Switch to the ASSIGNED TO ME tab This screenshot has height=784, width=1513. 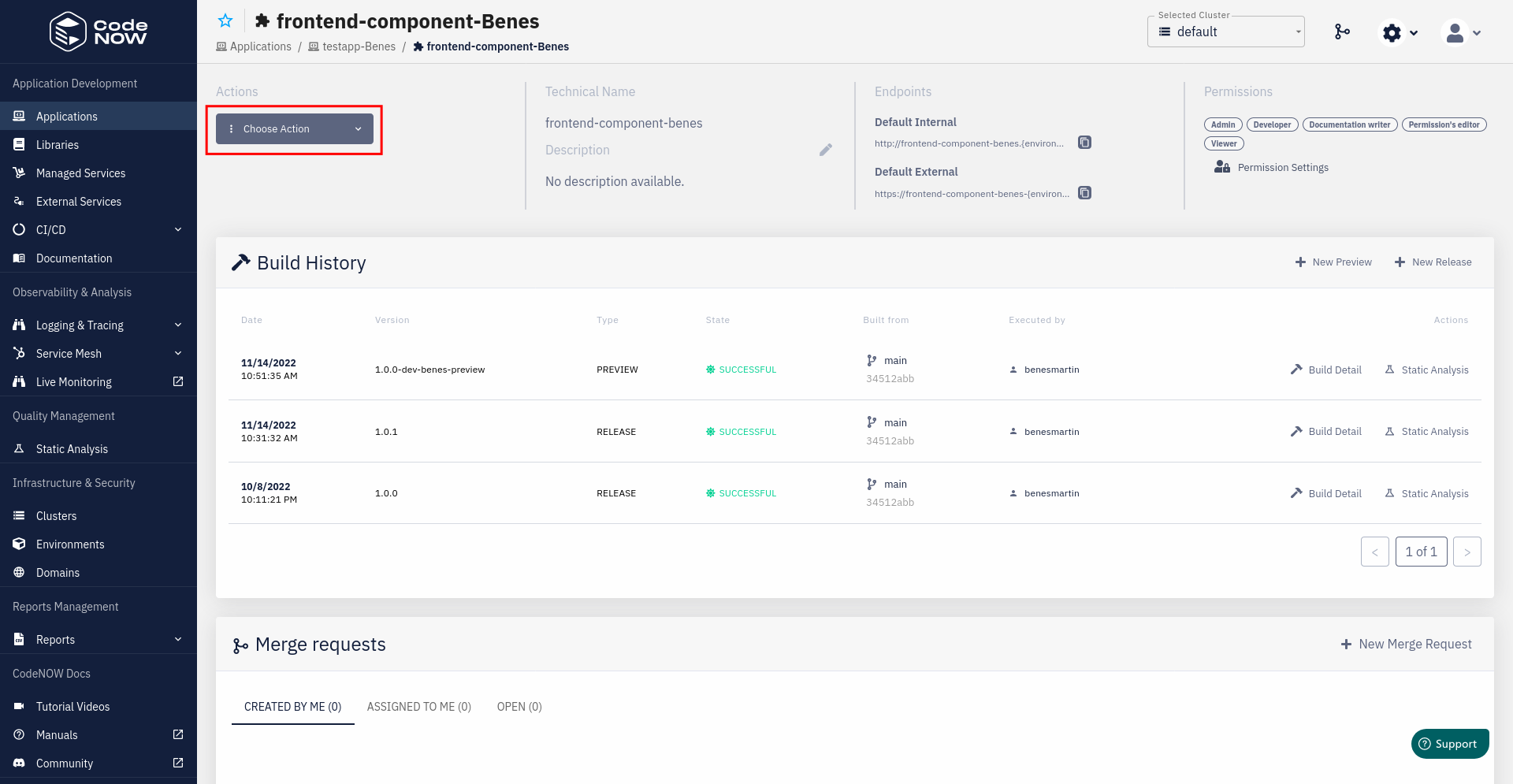[x=419, y=707]
